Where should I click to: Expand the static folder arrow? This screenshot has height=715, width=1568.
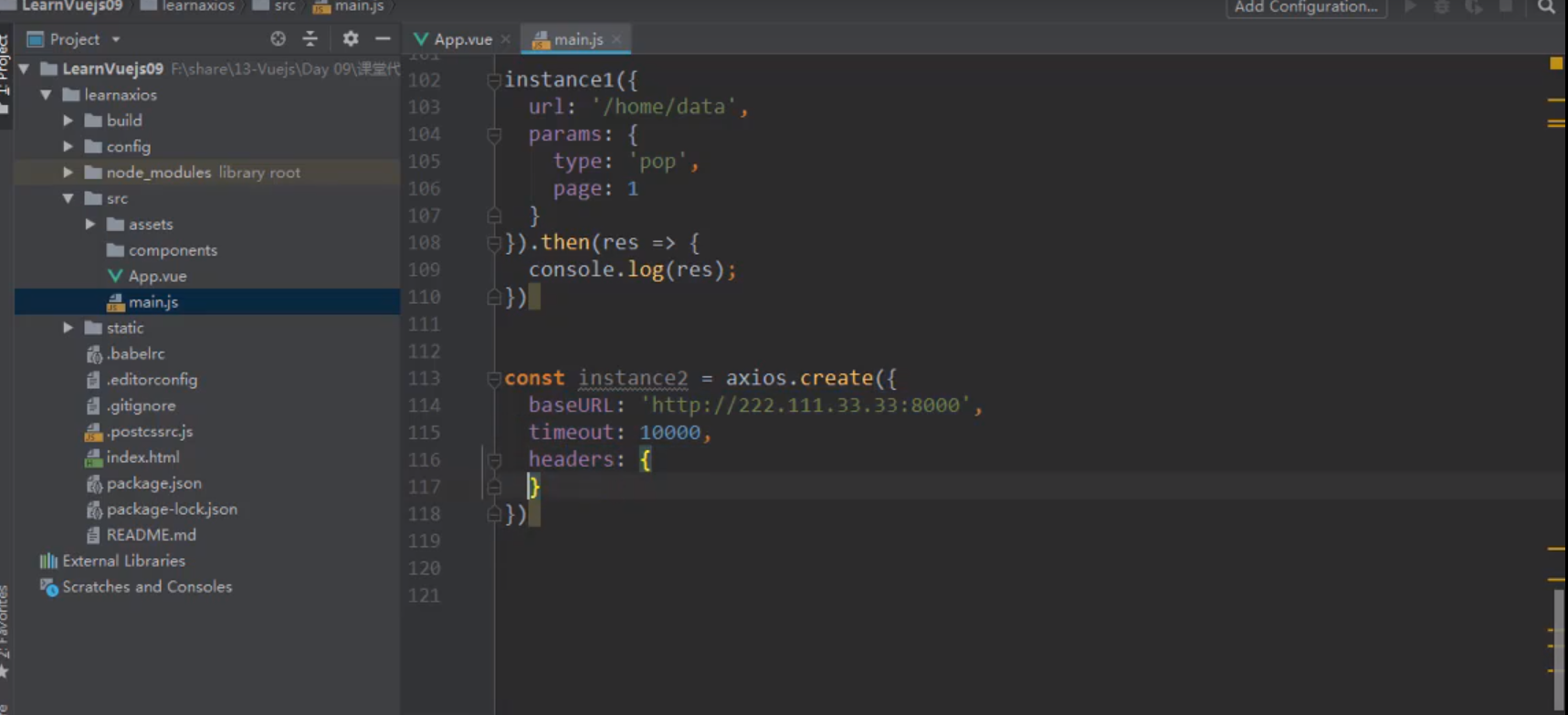pos(68,328)
